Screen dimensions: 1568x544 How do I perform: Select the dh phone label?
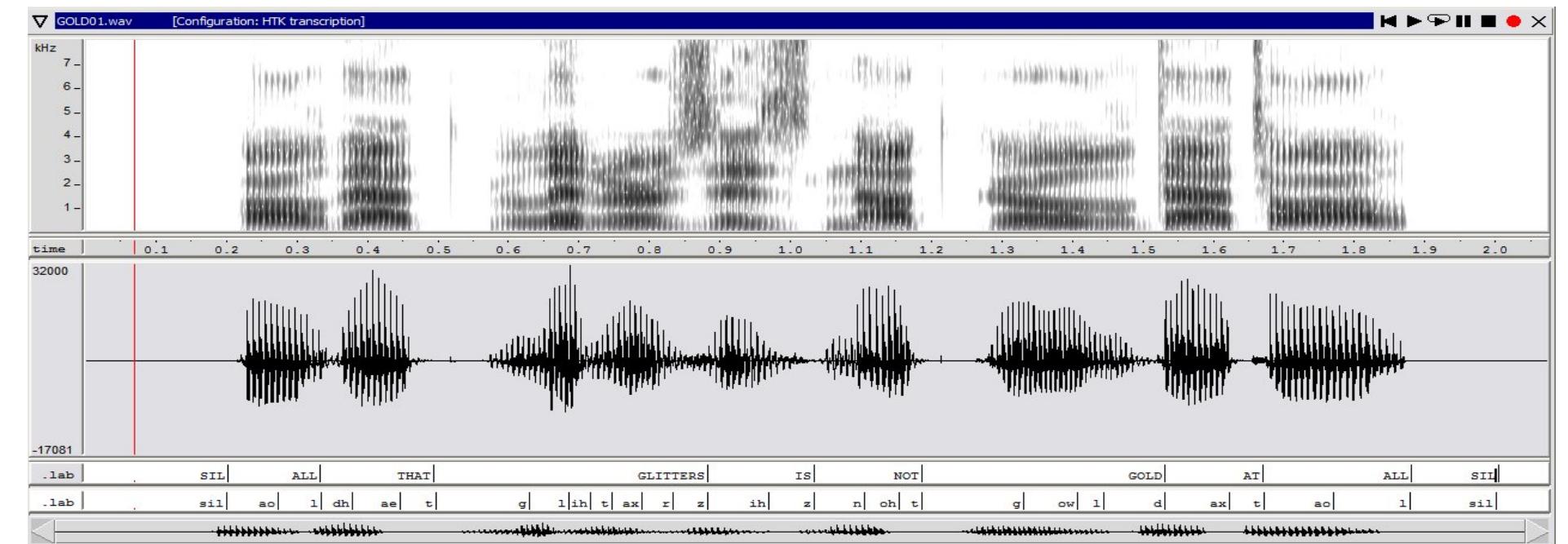pos(340,503)
